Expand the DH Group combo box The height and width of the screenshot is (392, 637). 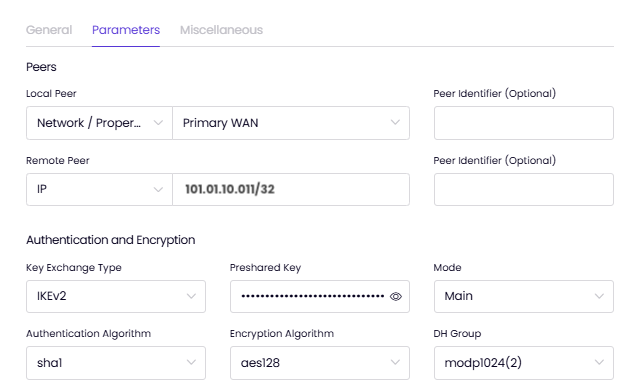coord(524,363)
